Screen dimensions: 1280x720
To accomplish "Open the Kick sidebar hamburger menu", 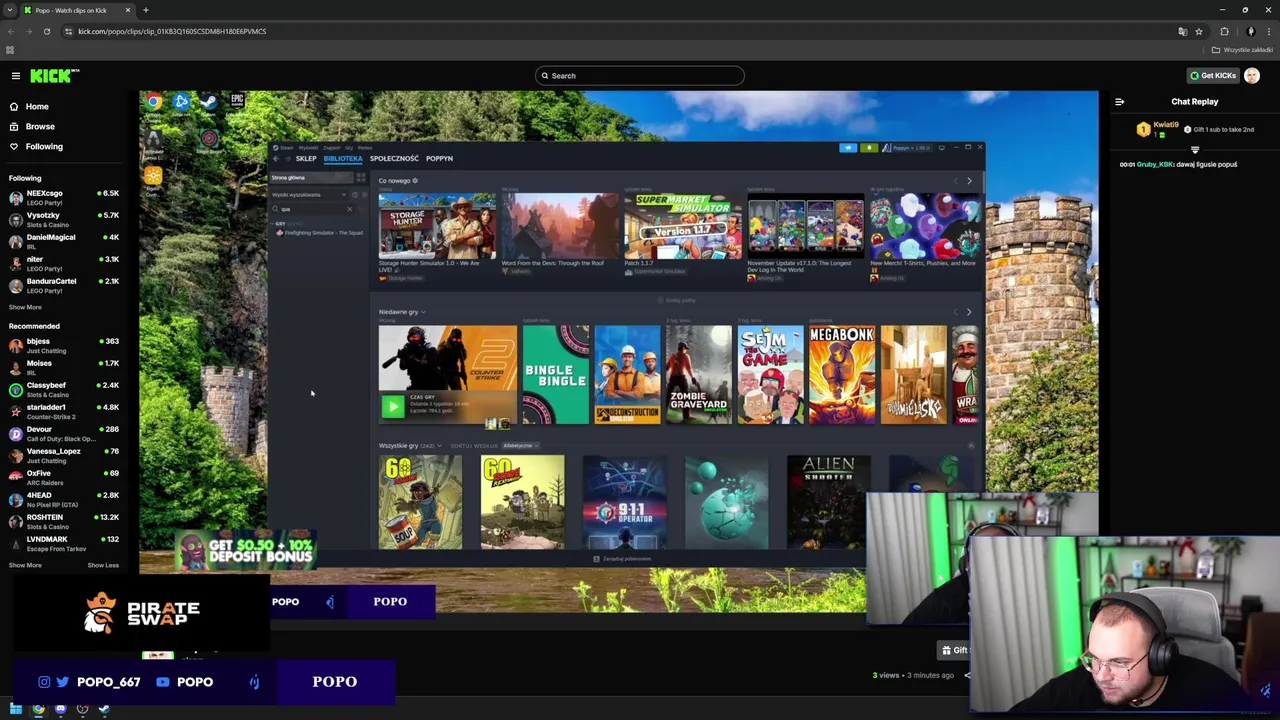I will pos(15,76).
